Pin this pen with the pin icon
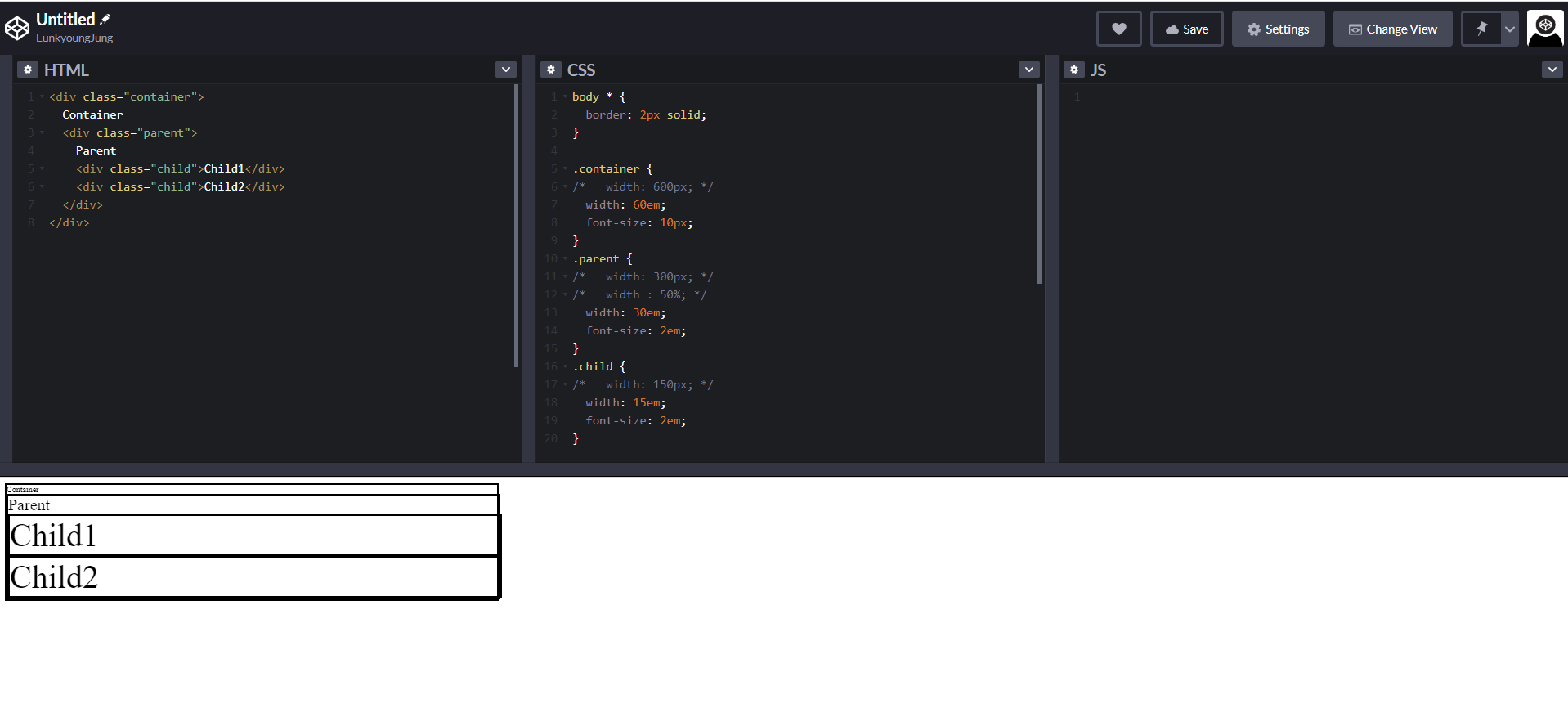The image size is (1568, 713). point(1481,29)
